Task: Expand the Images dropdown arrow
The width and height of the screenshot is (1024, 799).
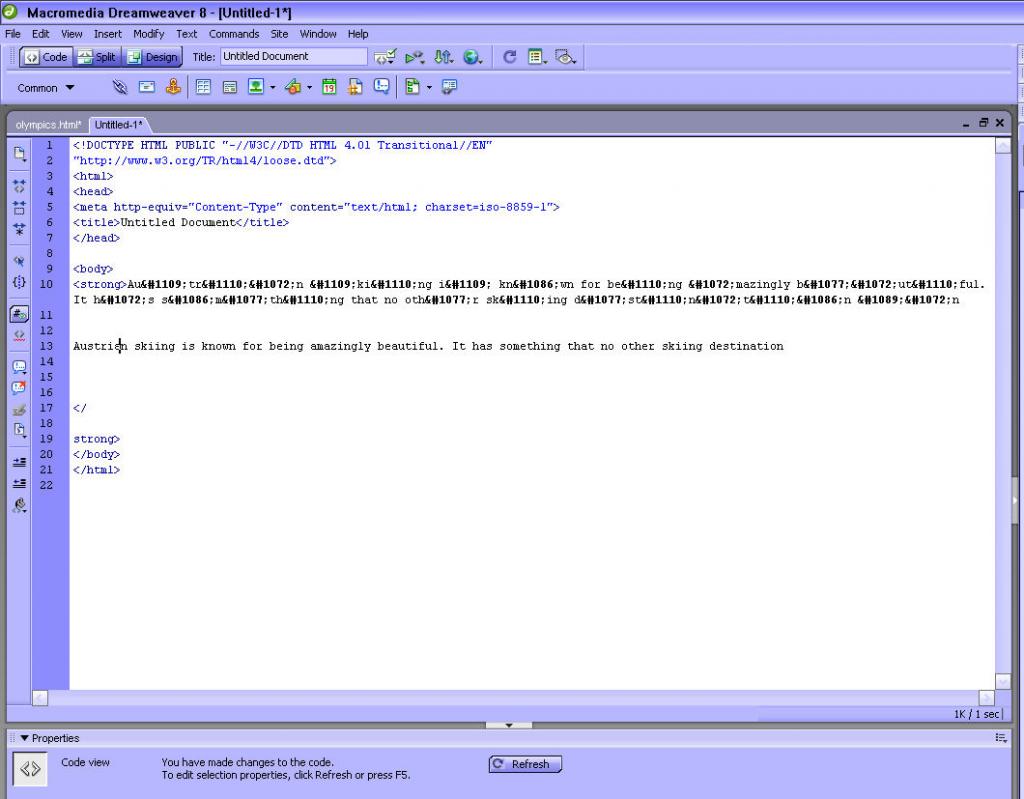Action: tap(272, 87)
